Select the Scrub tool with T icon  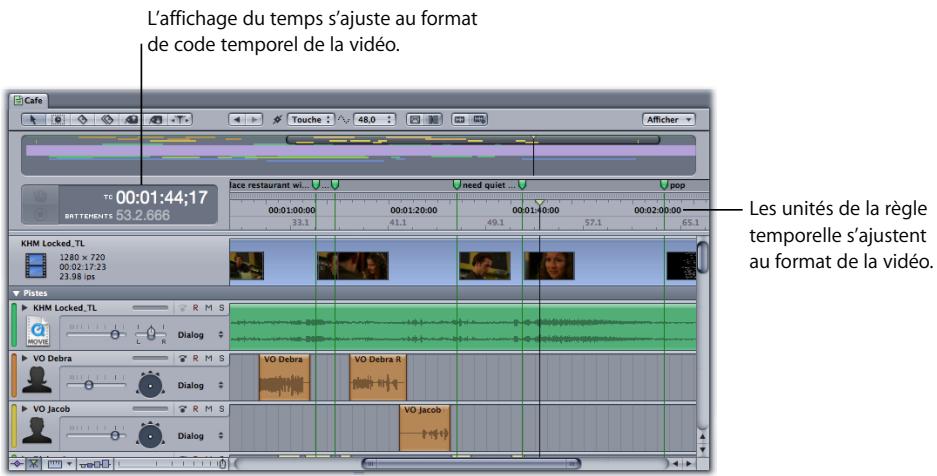click(180, 119)
